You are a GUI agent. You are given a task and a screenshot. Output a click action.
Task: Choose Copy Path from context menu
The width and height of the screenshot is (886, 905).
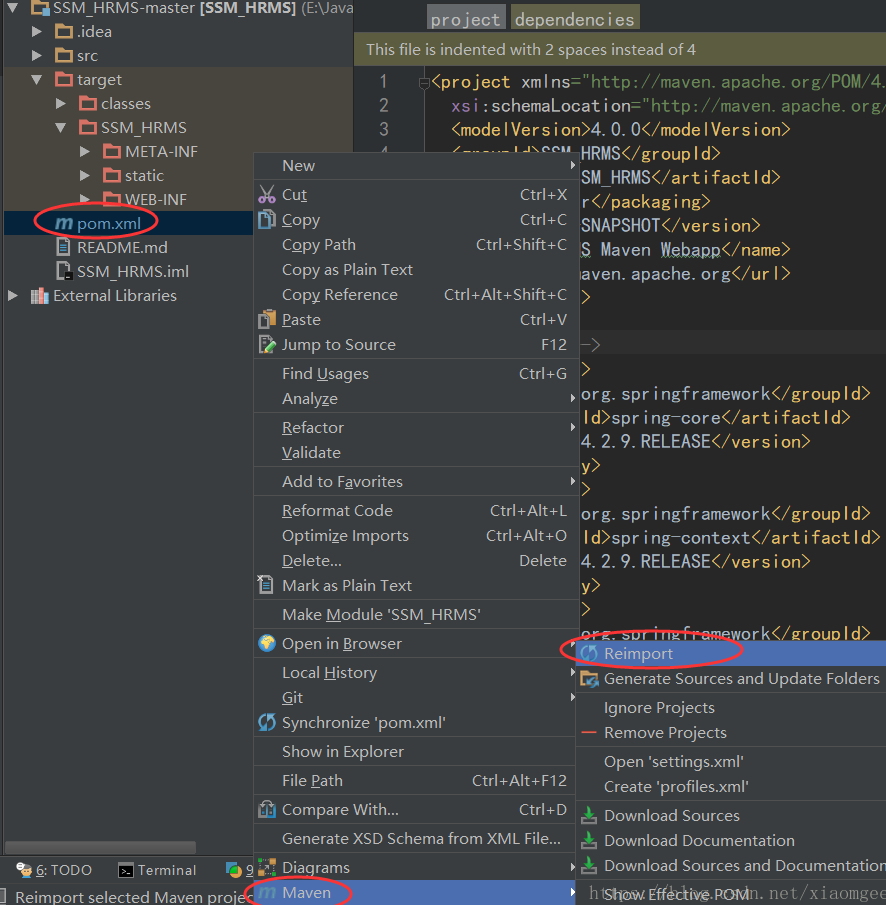point(416,245)
